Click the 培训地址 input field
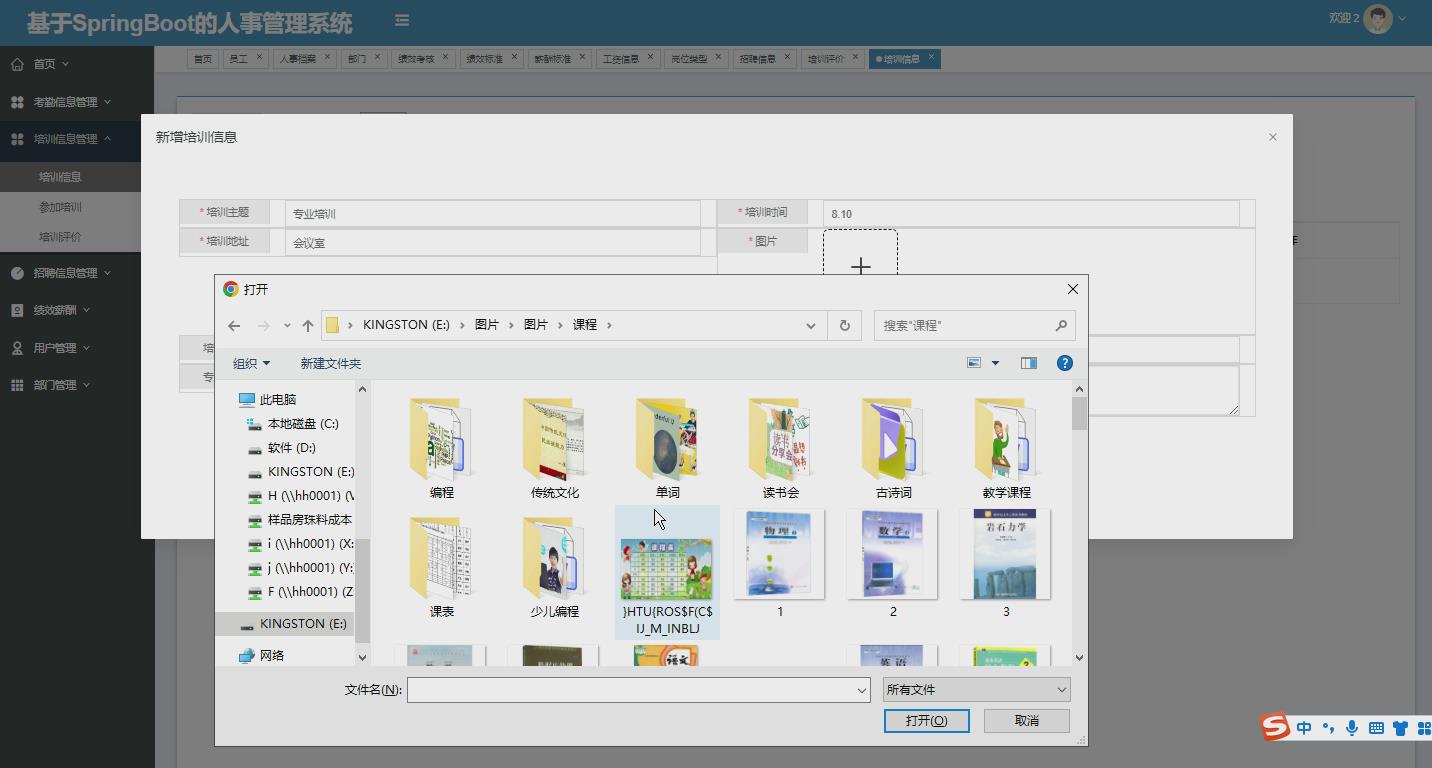 492,243
